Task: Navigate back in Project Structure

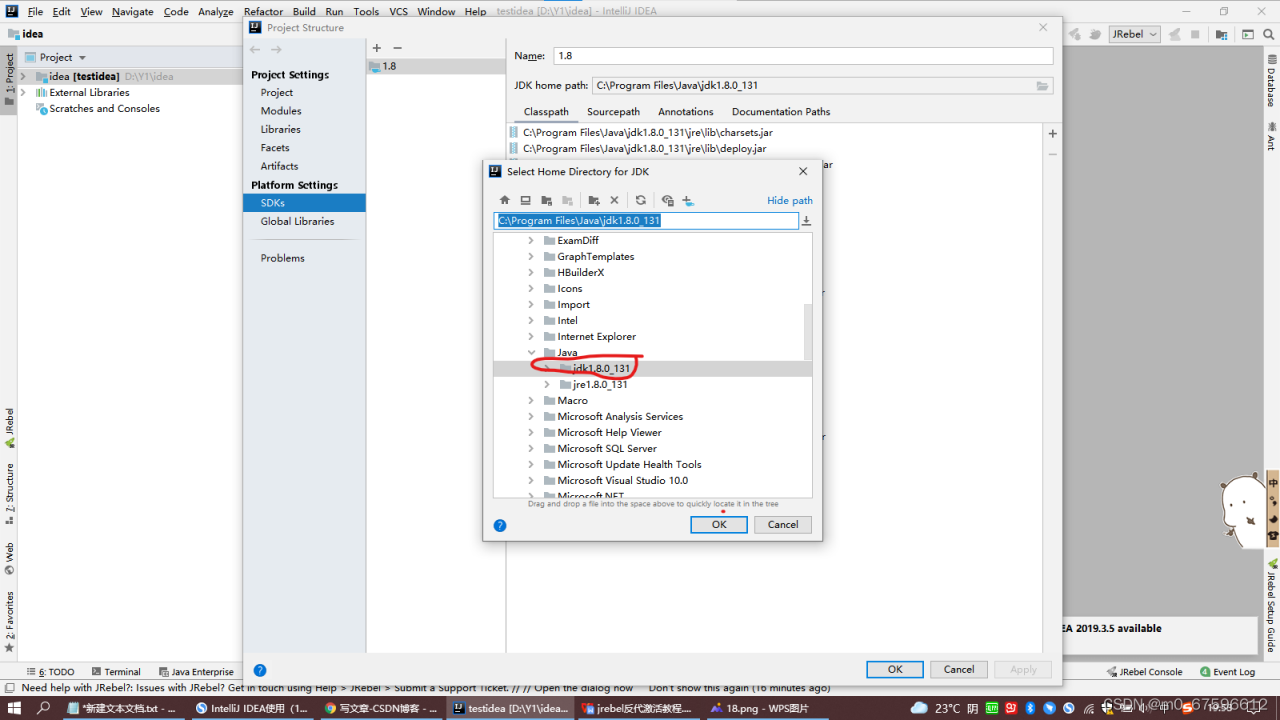Action: pos(255,49)
